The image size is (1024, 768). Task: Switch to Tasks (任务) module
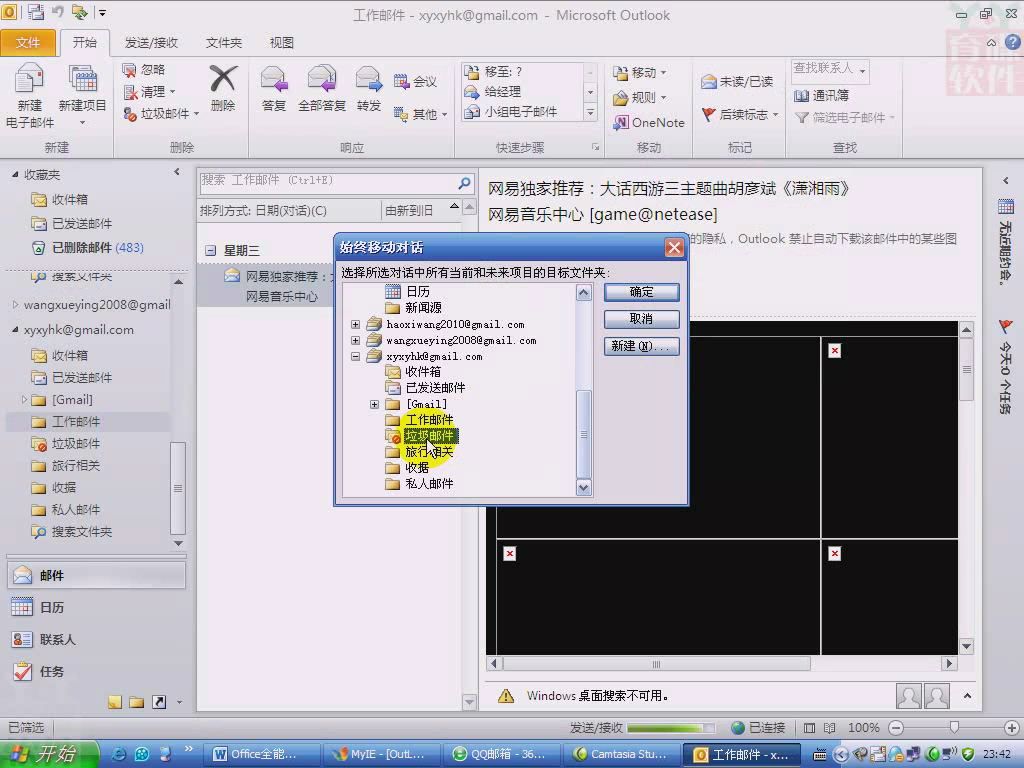(x=97, y=671)
